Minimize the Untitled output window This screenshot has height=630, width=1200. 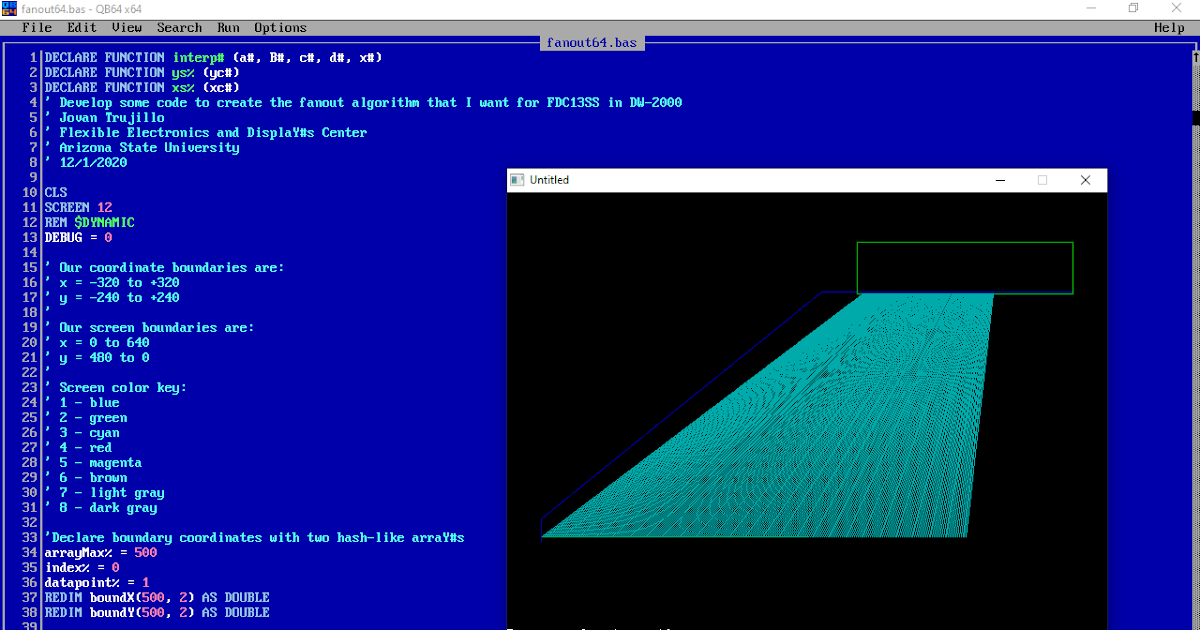point(1000,180)
